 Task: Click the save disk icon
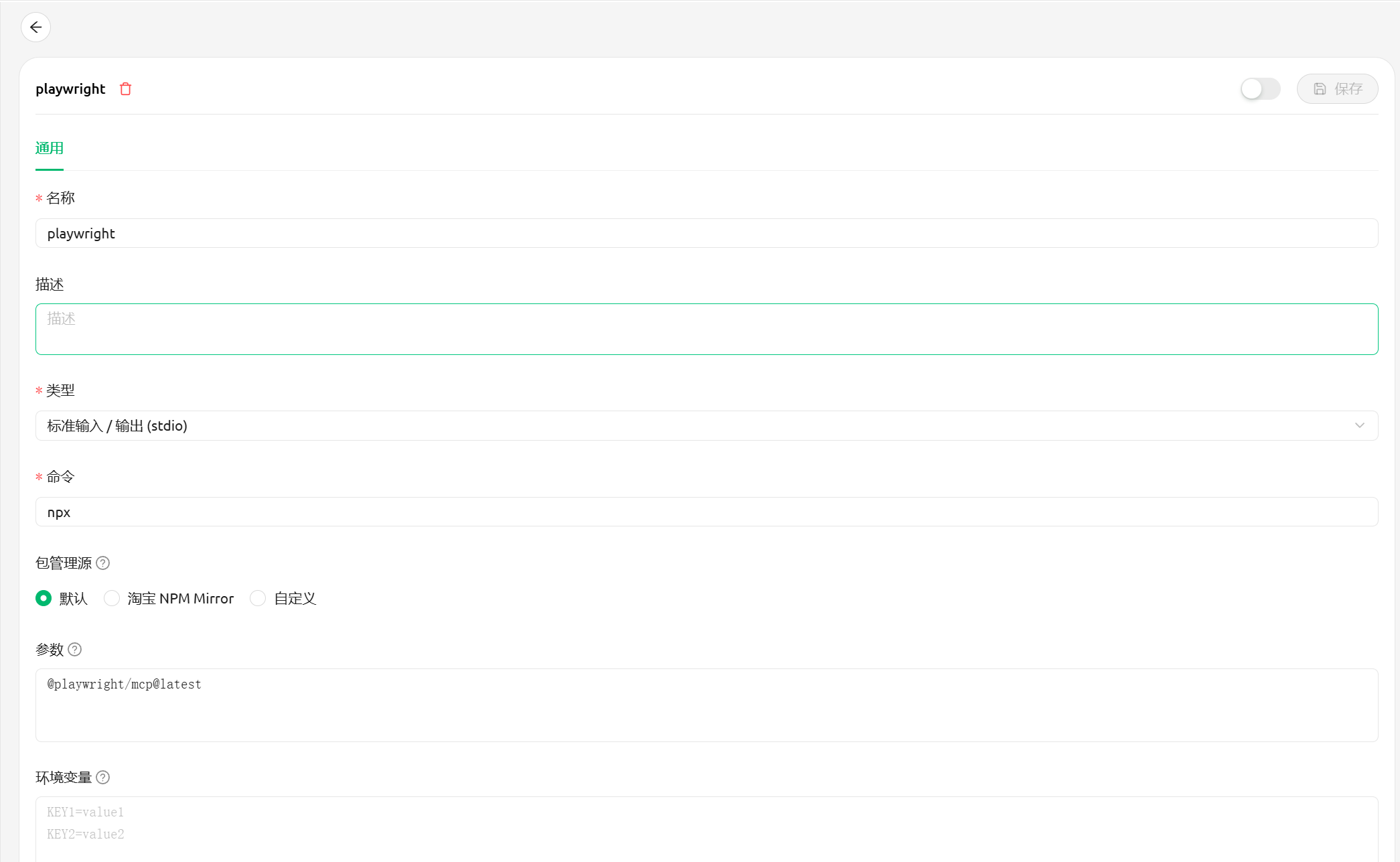(1319, 89)
